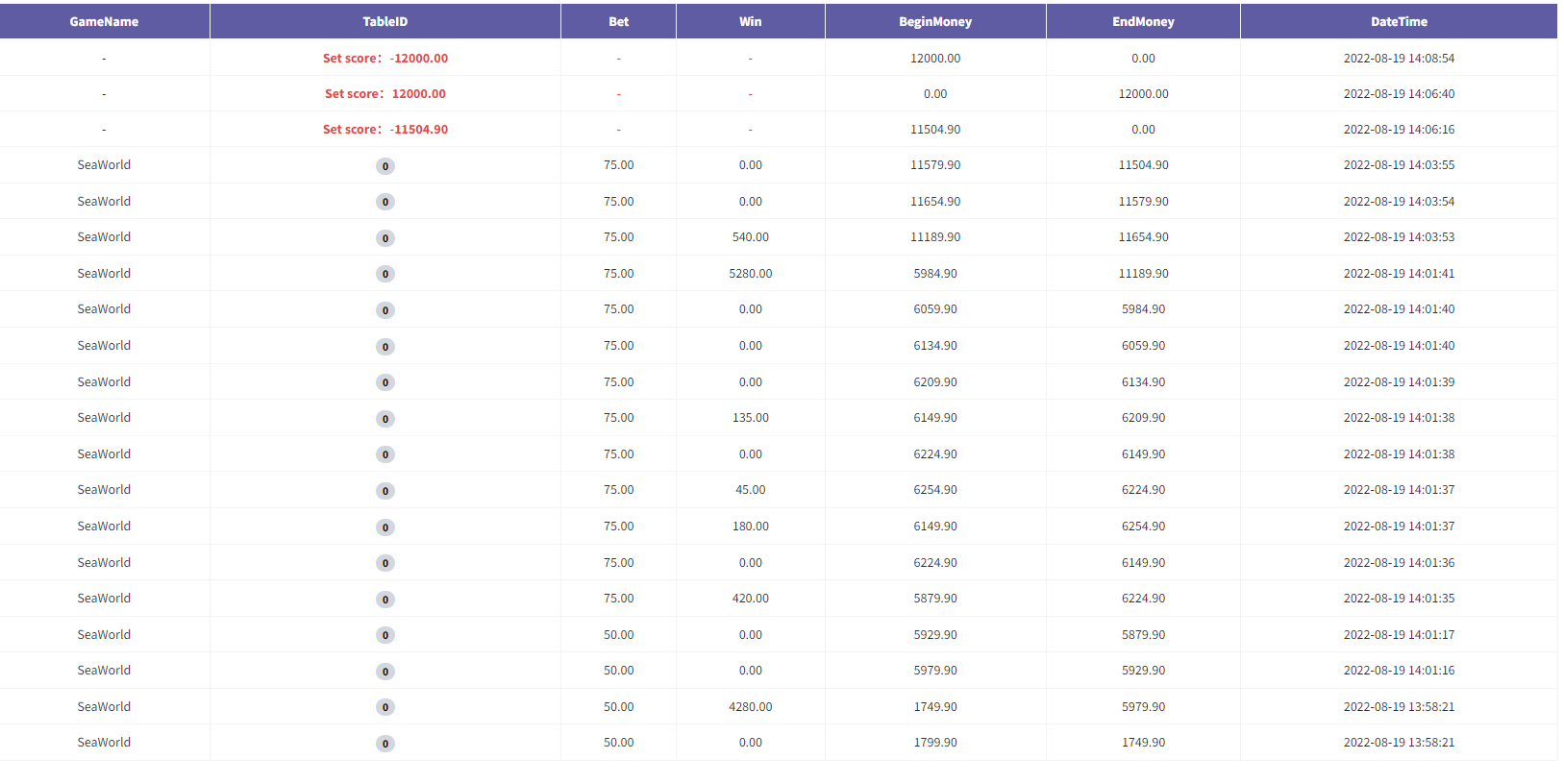The image size is (1564, 784).
Task: Click SeaWorld in the 14:01:17 row
Action: pos(104,634)
